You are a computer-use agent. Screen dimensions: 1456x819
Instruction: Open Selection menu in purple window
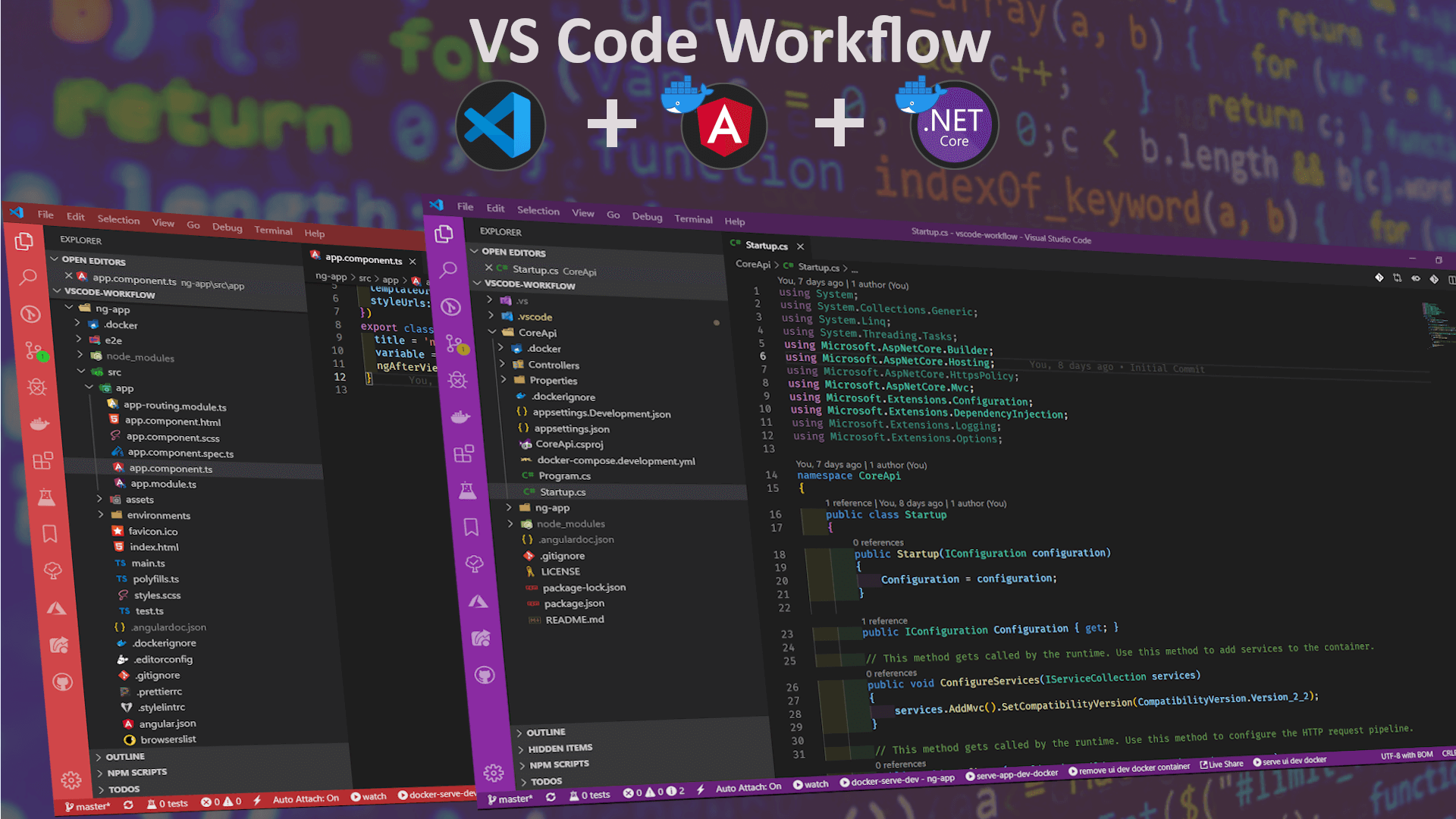pyautogui.click(x=538, y=211)
